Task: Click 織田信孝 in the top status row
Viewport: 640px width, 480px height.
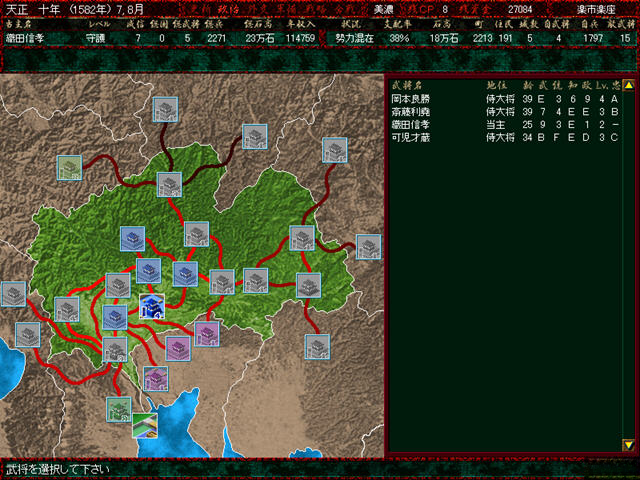Action: 24,39
